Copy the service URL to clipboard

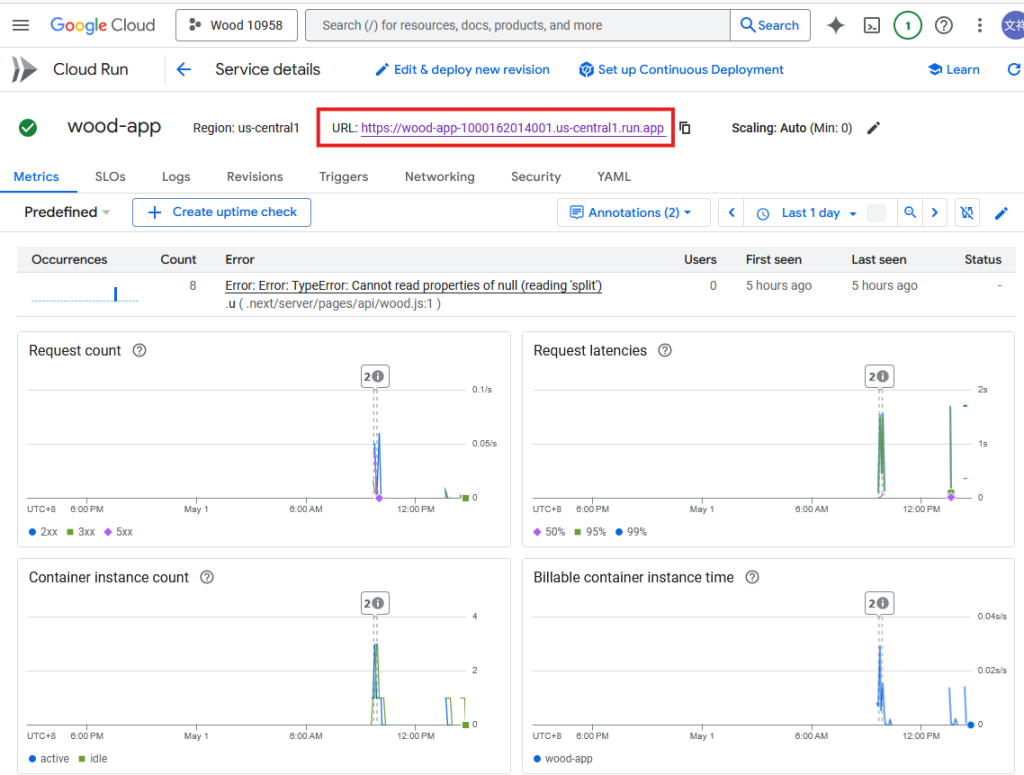(685, 128)
